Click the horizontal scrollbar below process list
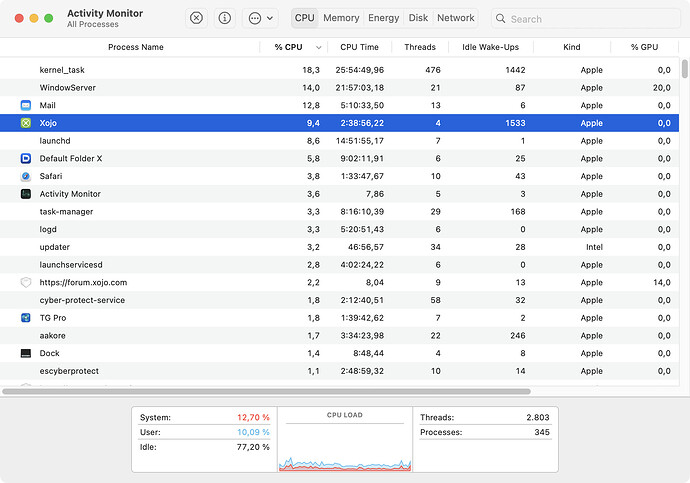Screen dimensions: 690x483 click(266, 391)
